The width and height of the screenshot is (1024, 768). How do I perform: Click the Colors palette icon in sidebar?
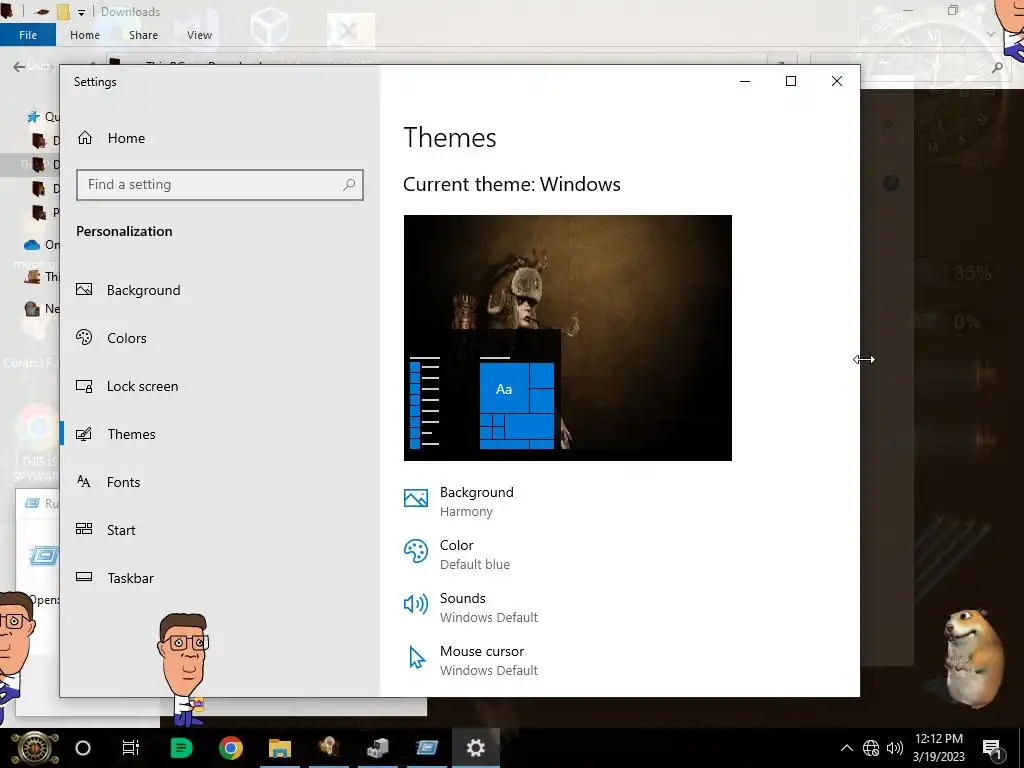[84, 337]
